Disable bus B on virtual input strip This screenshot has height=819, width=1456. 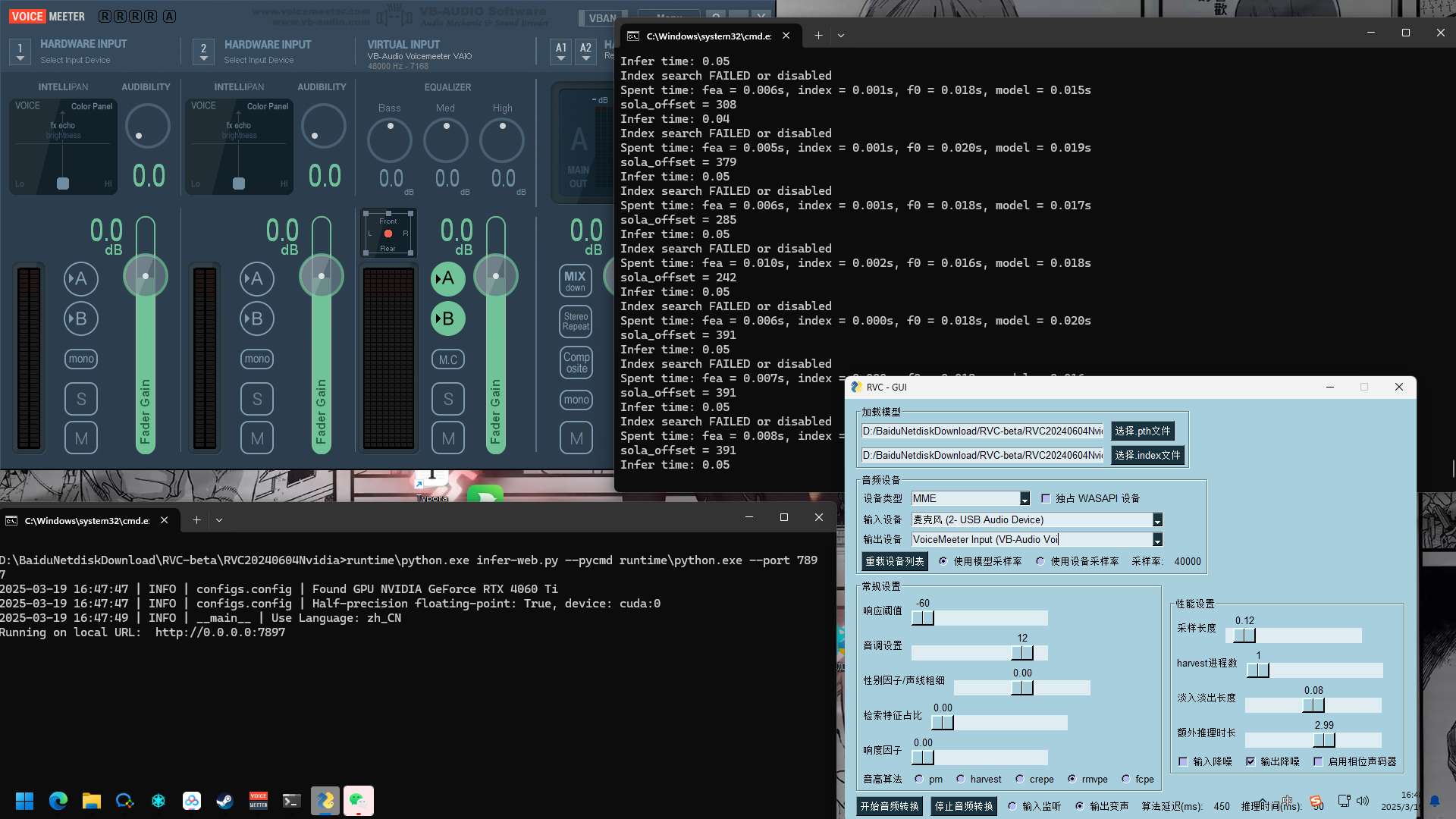coord(448,318)
